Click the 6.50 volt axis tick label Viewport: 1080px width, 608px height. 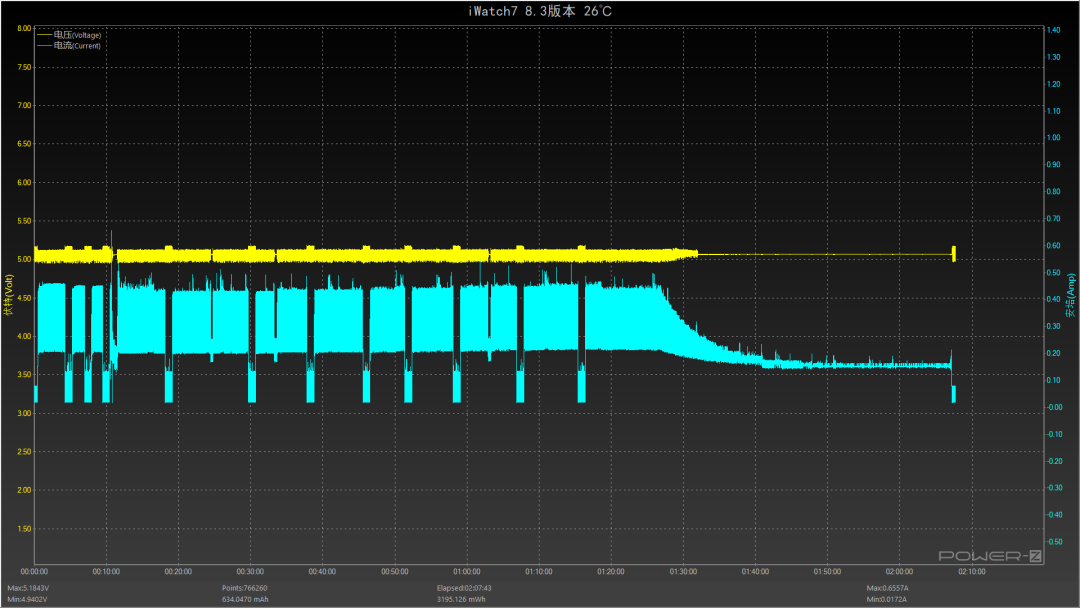click(24, 144)
